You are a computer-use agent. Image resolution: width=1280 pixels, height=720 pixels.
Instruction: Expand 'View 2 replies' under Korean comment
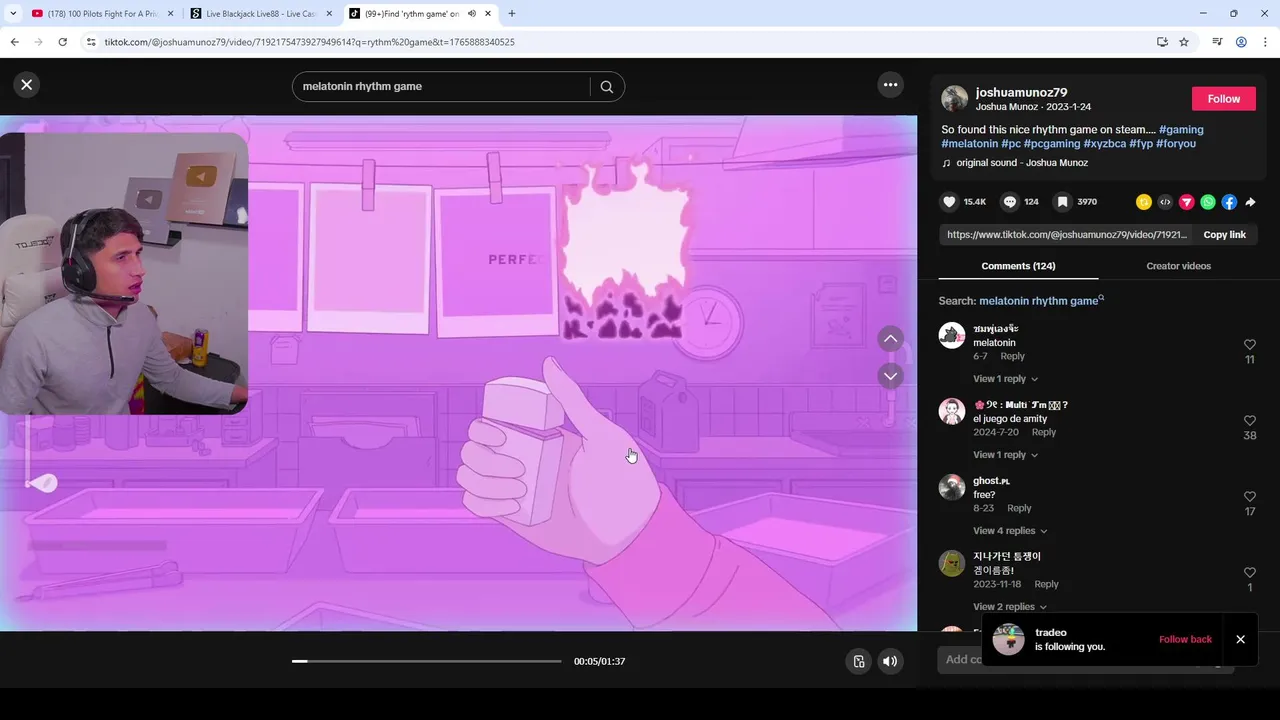(1010, 607)
